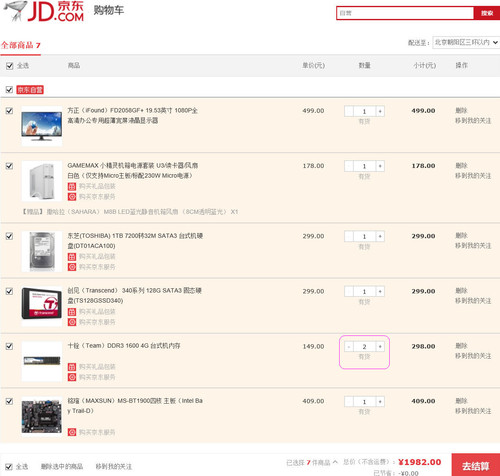The height and width of the screenshot is (476, 500).
Task: Open the iFound monitor thumbnail
Action: click(x=42, y=126)
